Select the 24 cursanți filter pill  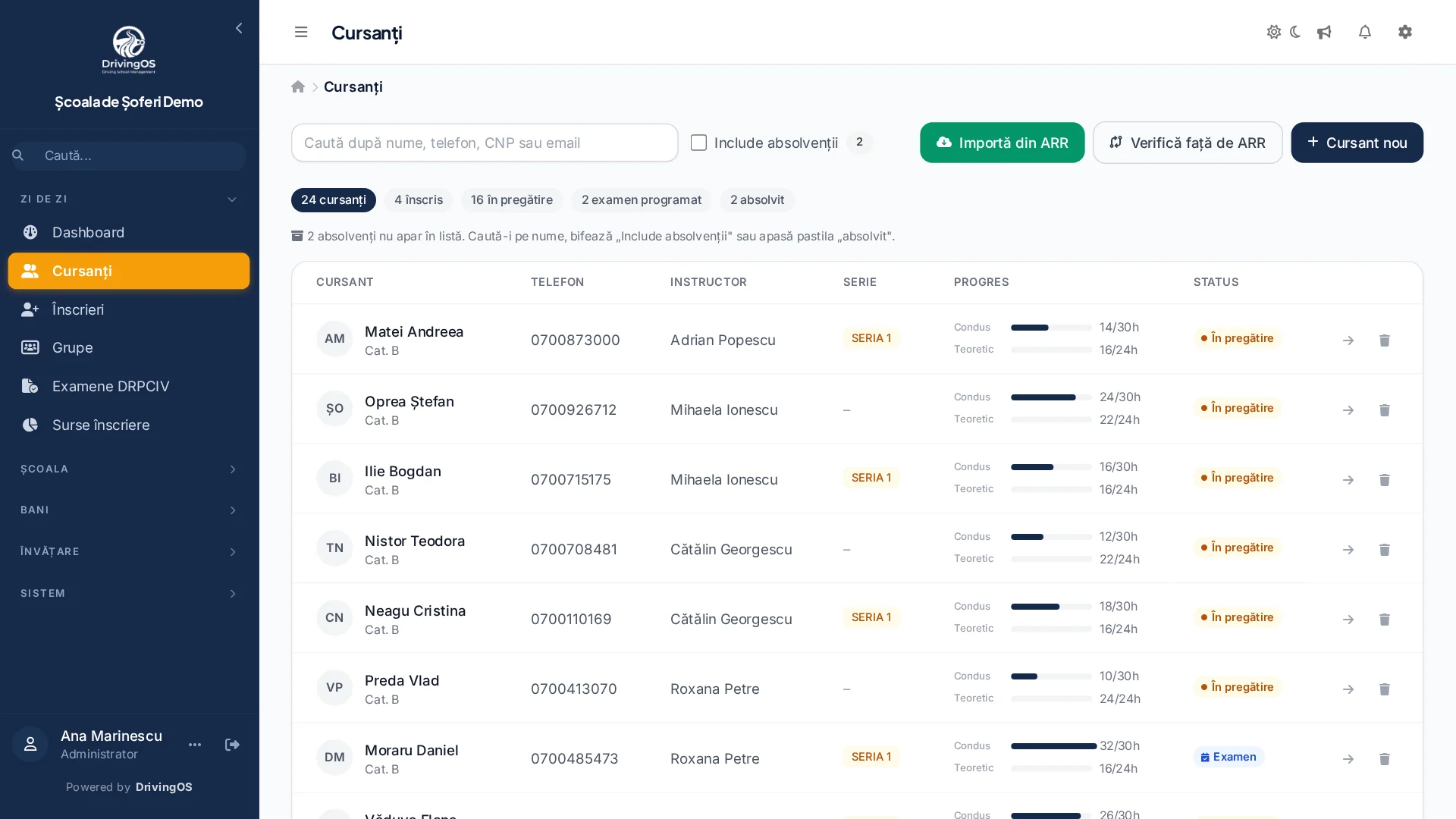click(x=334, y=200)
